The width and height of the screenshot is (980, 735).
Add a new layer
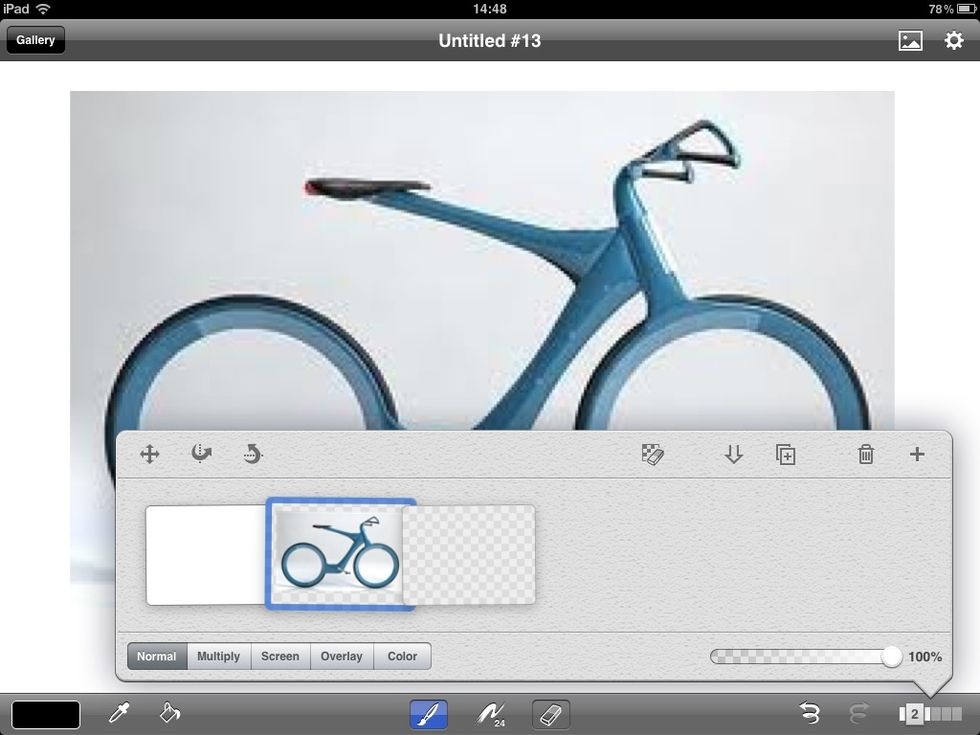click(x=916, y=454)
